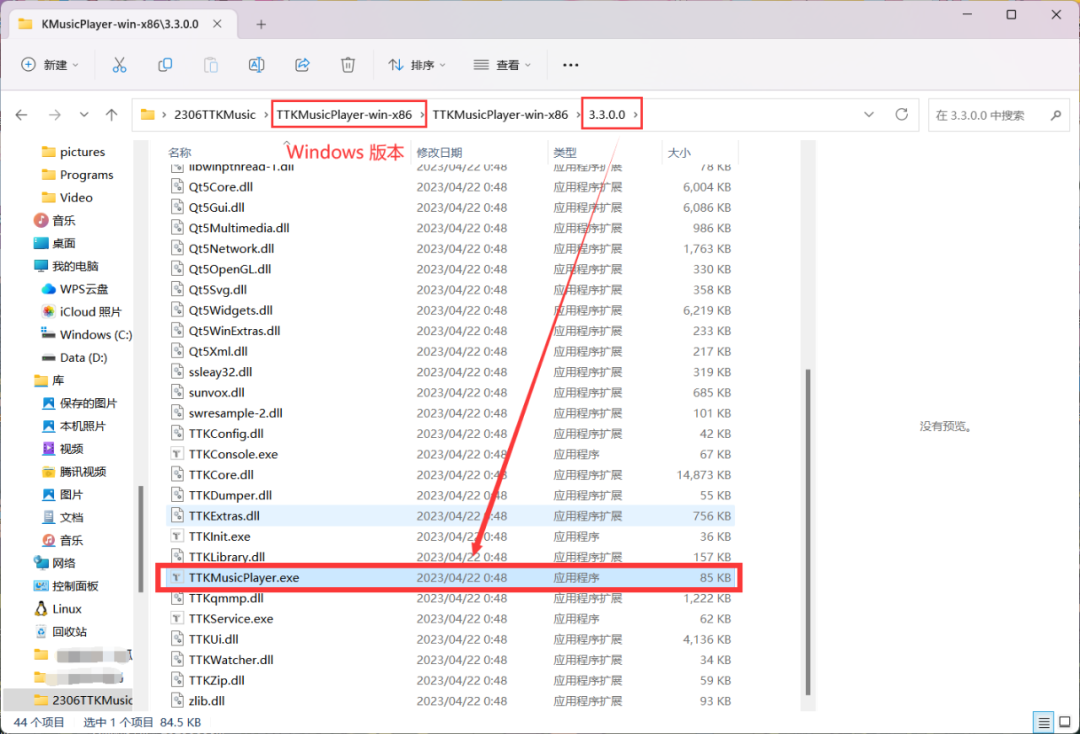Select TTKConsole.exe file
The height and width of the screenshot is (734, 1080).
tap(450, 454)
